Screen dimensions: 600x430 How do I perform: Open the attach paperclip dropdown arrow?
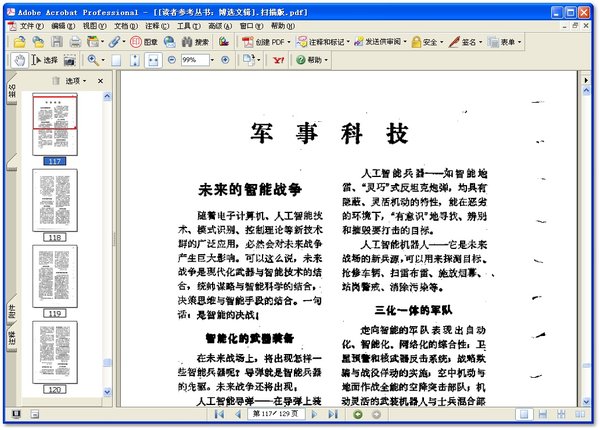click(124, 42)
